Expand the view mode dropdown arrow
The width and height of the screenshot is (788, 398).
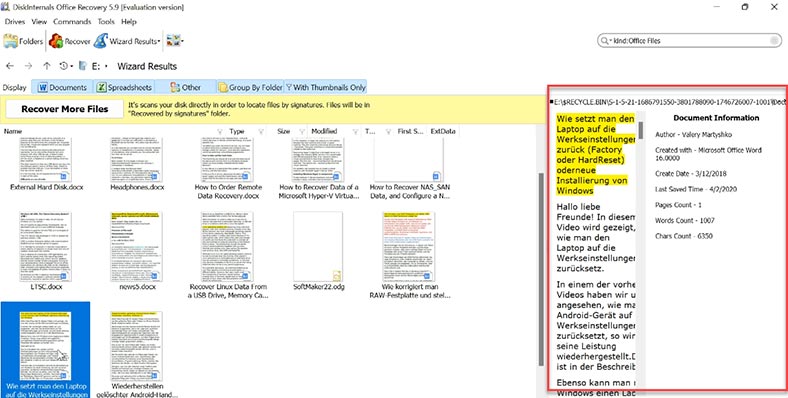click(x=182, y=41)
